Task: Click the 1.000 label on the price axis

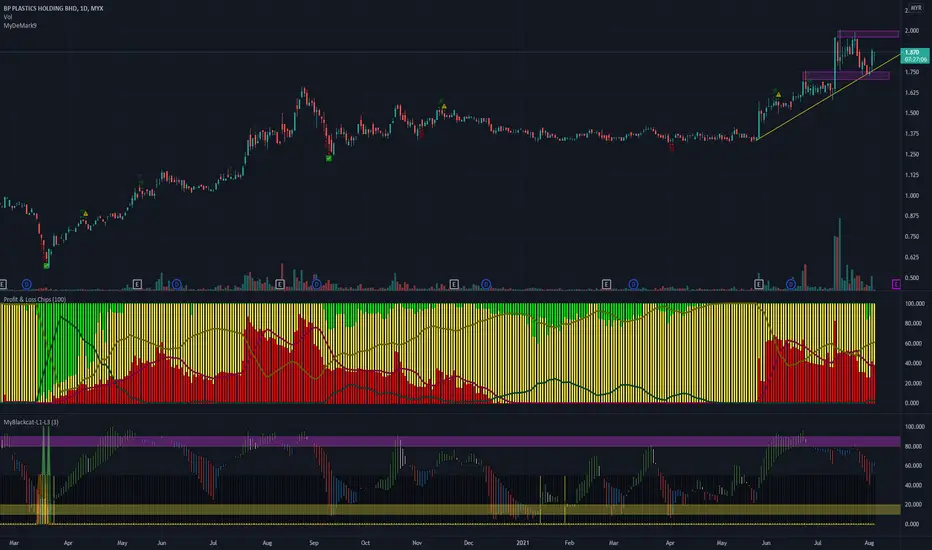Action: coord(912,196)
